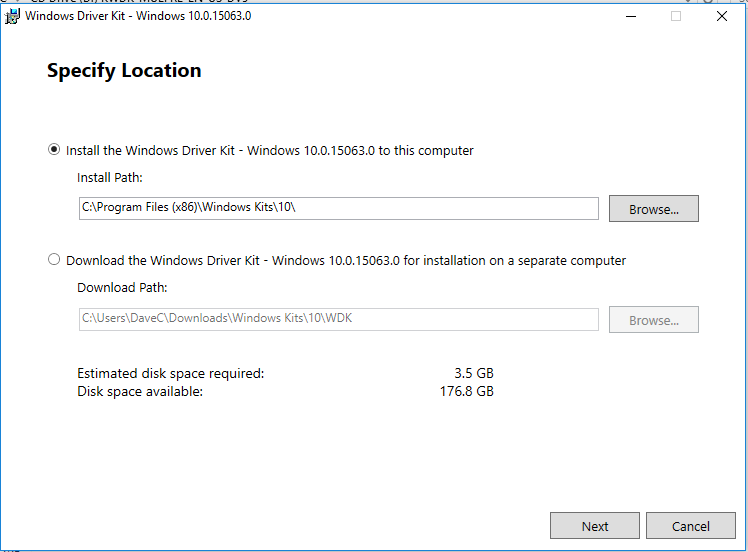Minimize the Windows Driver Kit window
748x552 pixels.
pyautogui.click(x=631, y=16)
